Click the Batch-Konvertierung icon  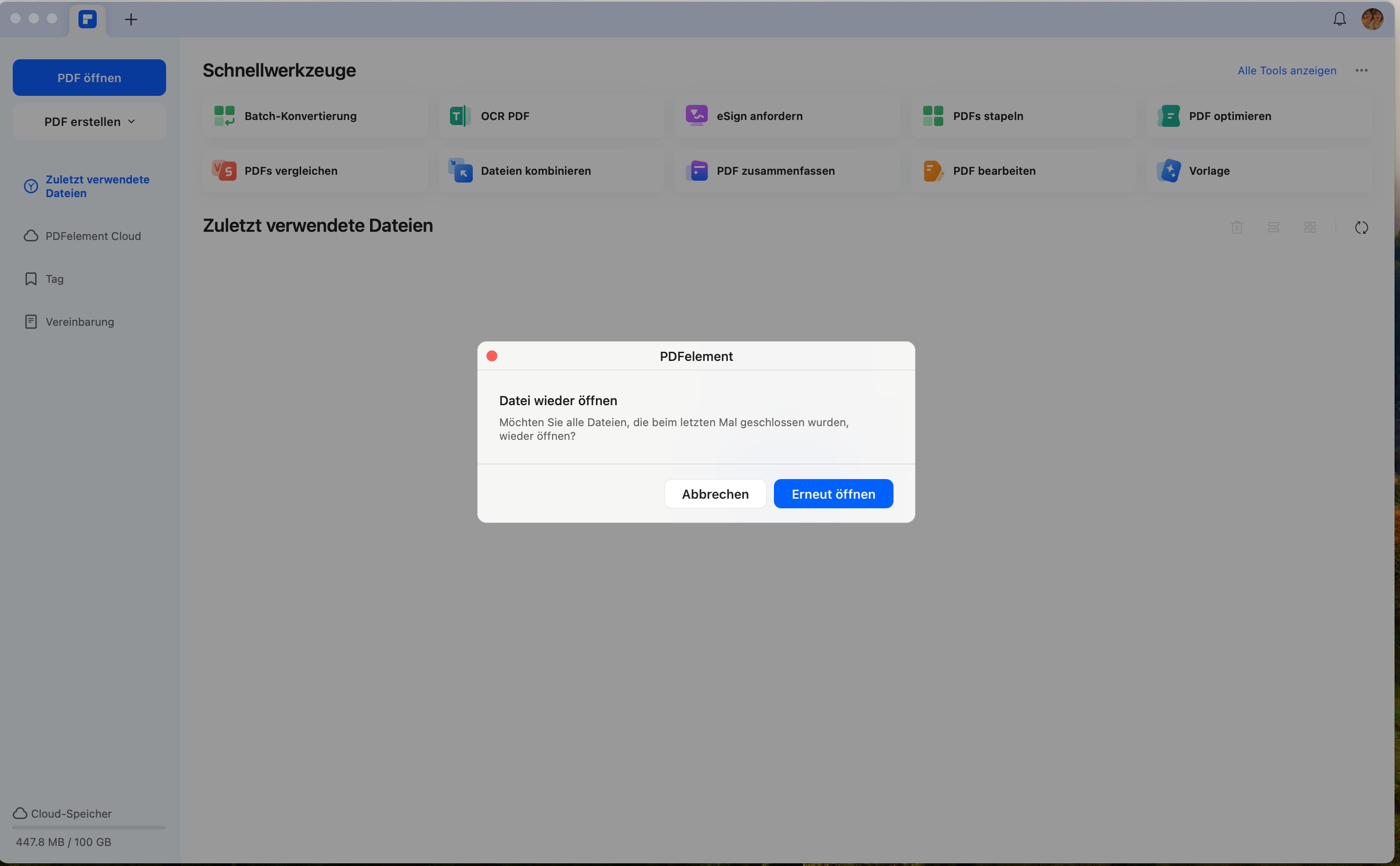[x=224, y=116]
